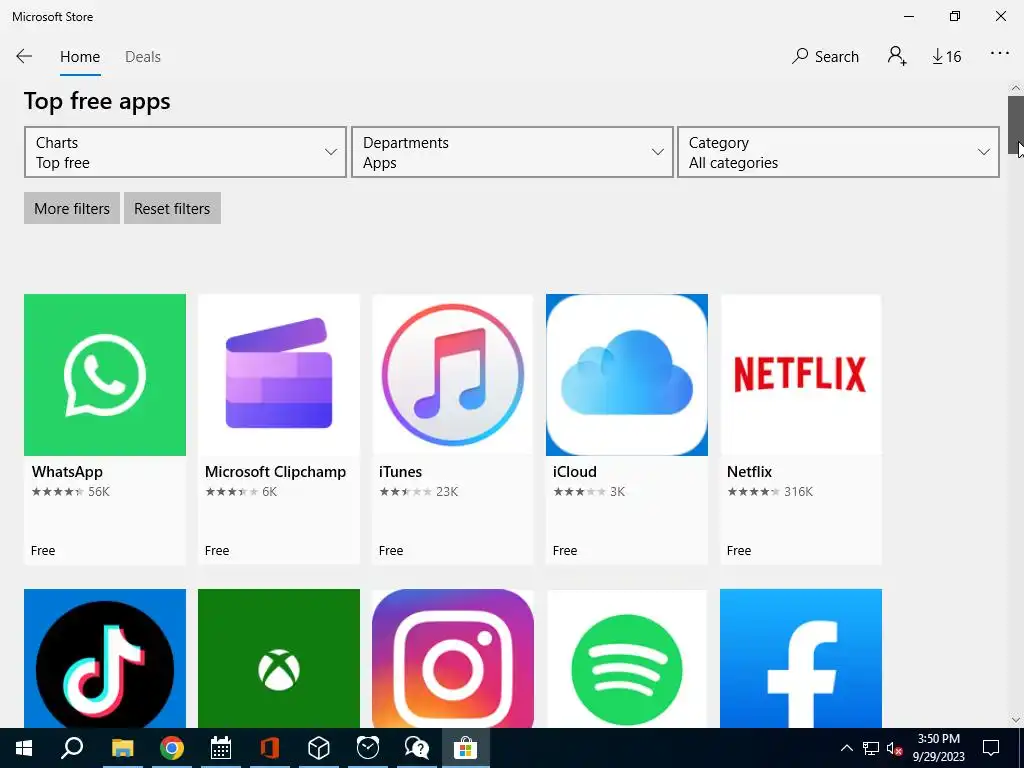Expand the Category All categories dropdown
Screen dimensions: 1024x768
coord(839,152)
